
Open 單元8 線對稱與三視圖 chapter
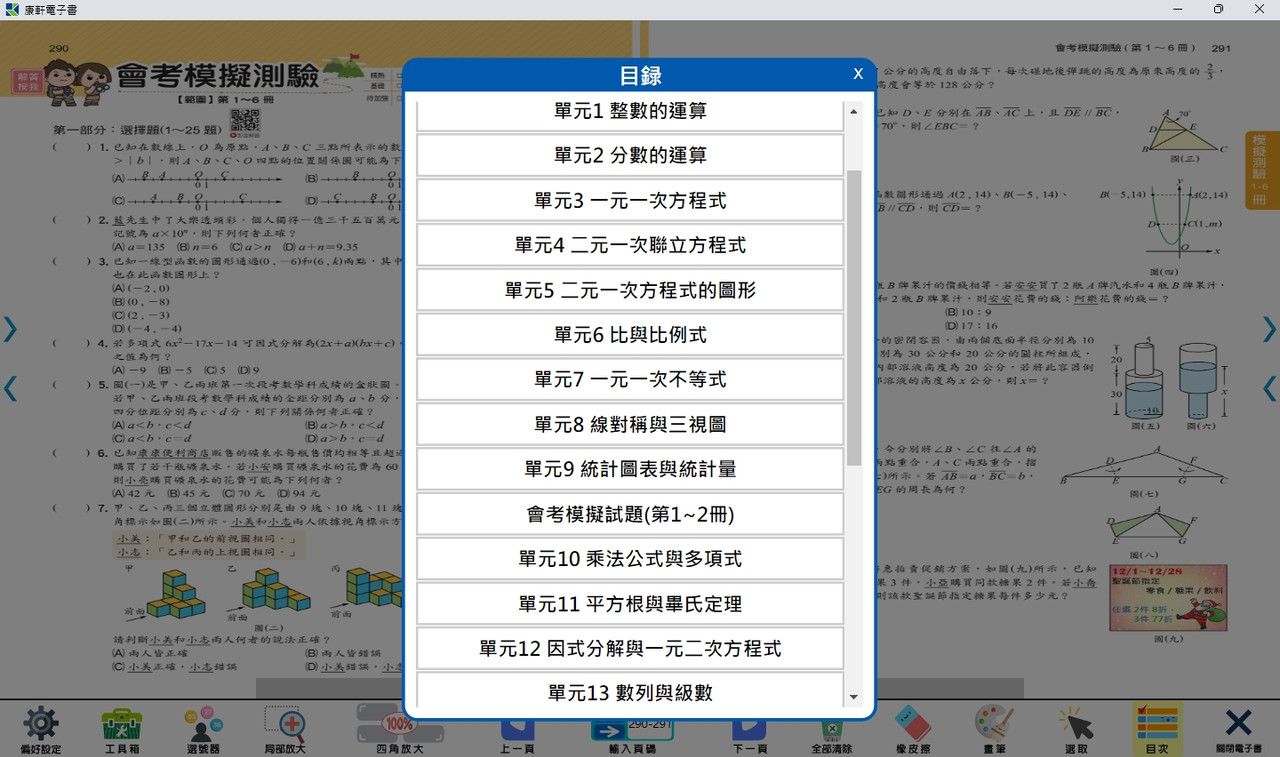click(x=630, y=424)
